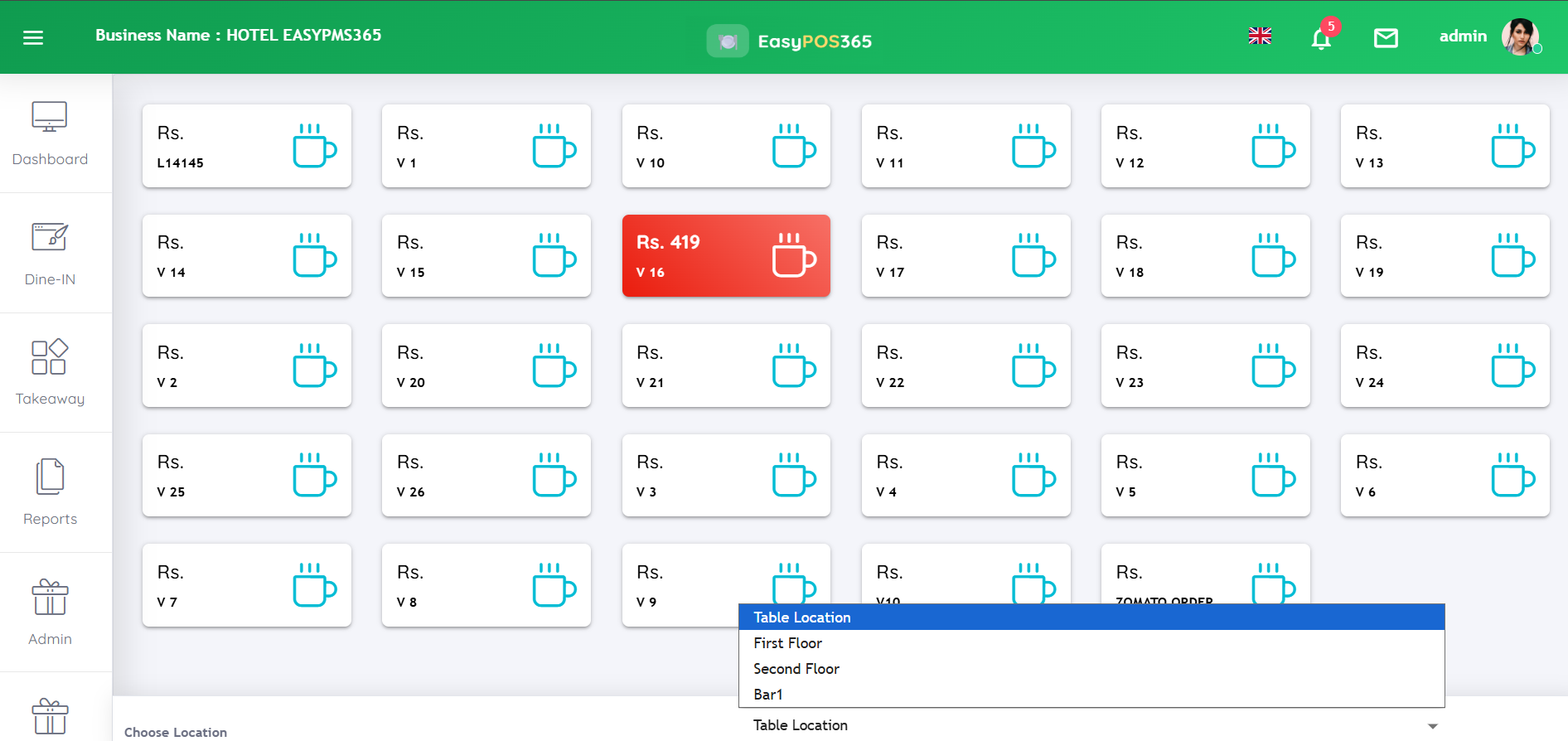Click the cup icon on table V 10
The image size is (1568, 741).
(794, 146)
